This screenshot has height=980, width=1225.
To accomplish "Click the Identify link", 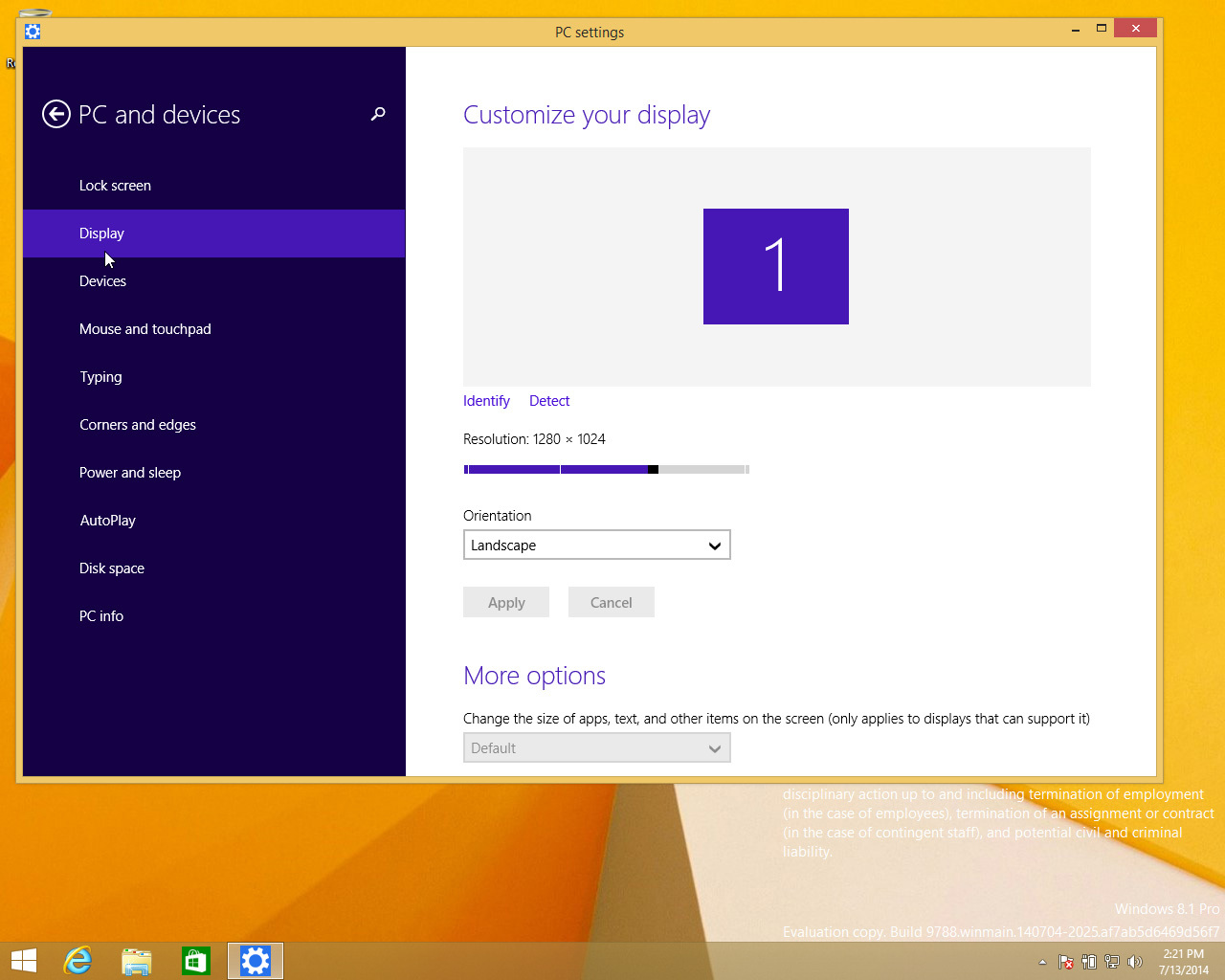I will point(485,400).
